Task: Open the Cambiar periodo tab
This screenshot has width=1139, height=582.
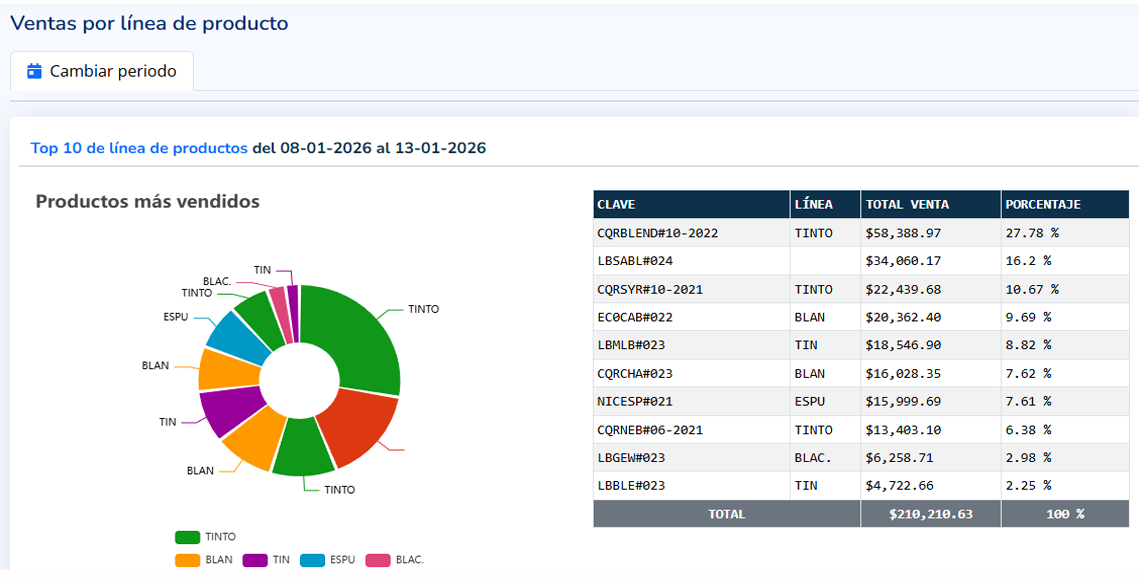Action: point(102,71)
